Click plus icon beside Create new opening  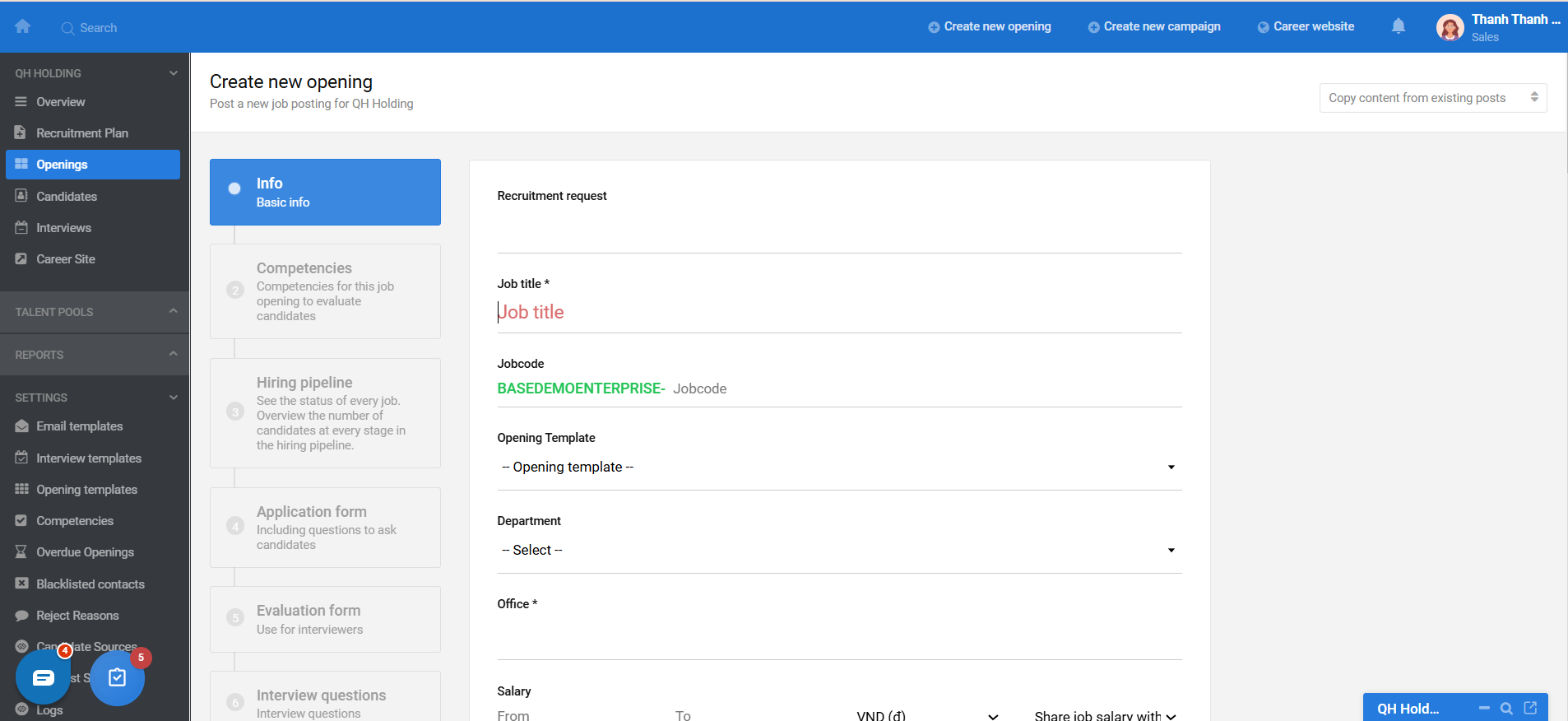pyautogui.click(x=934, y=27)
